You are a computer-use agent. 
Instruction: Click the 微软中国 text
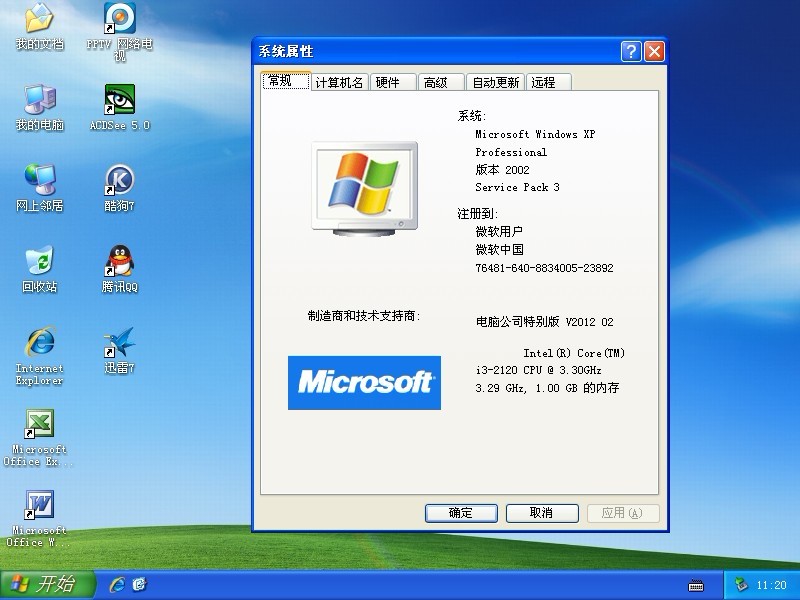pos(499,249)
